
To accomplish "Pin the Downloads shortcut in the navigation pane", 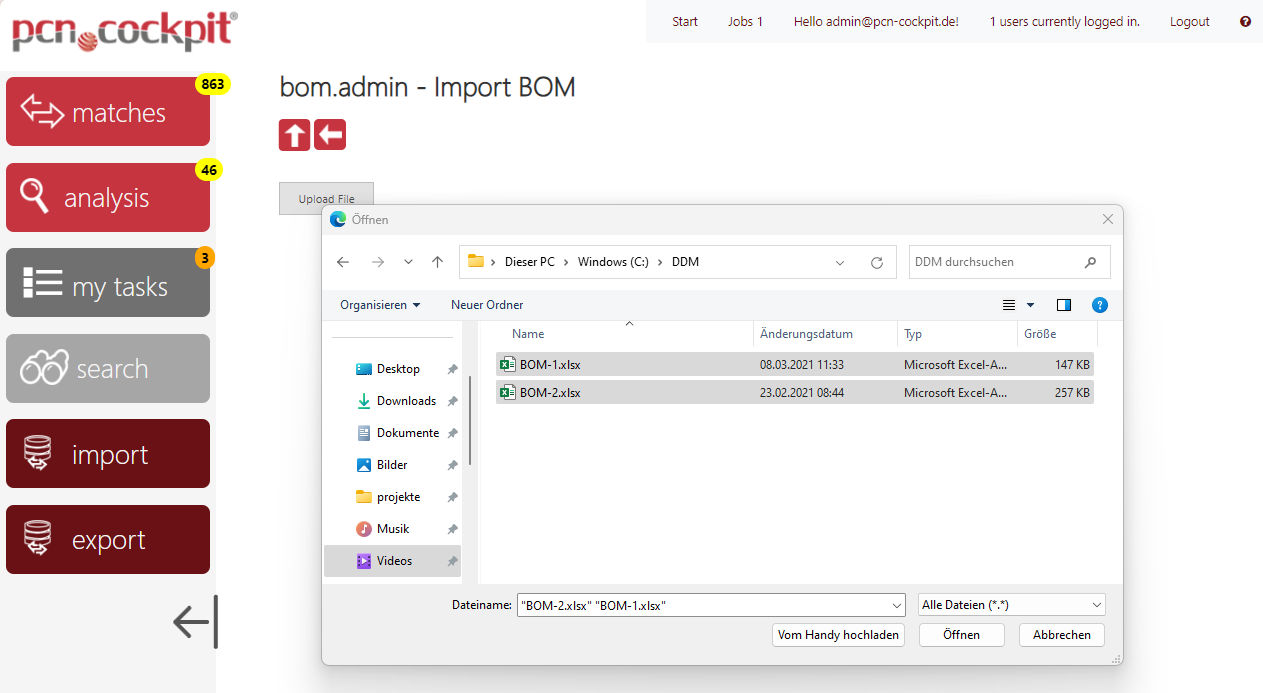I will click(x=452, y=400).
